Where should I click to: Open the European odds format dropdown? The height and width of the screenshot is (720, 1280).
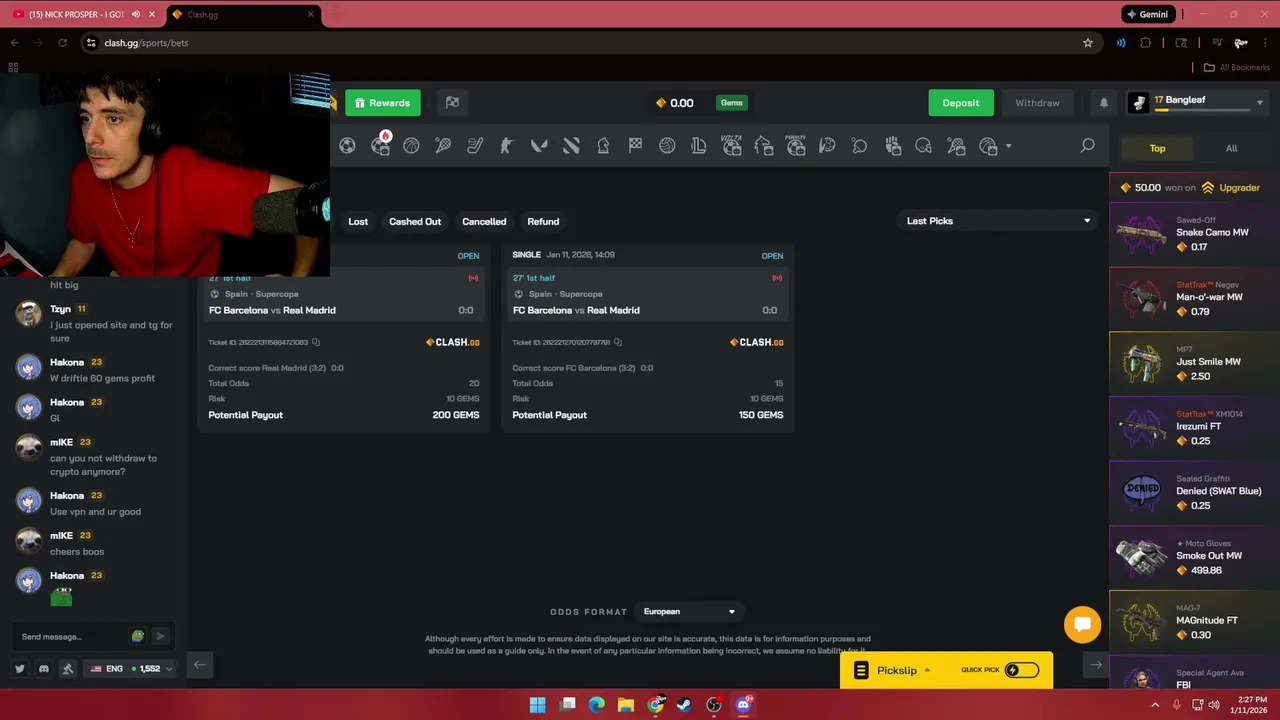690,612
